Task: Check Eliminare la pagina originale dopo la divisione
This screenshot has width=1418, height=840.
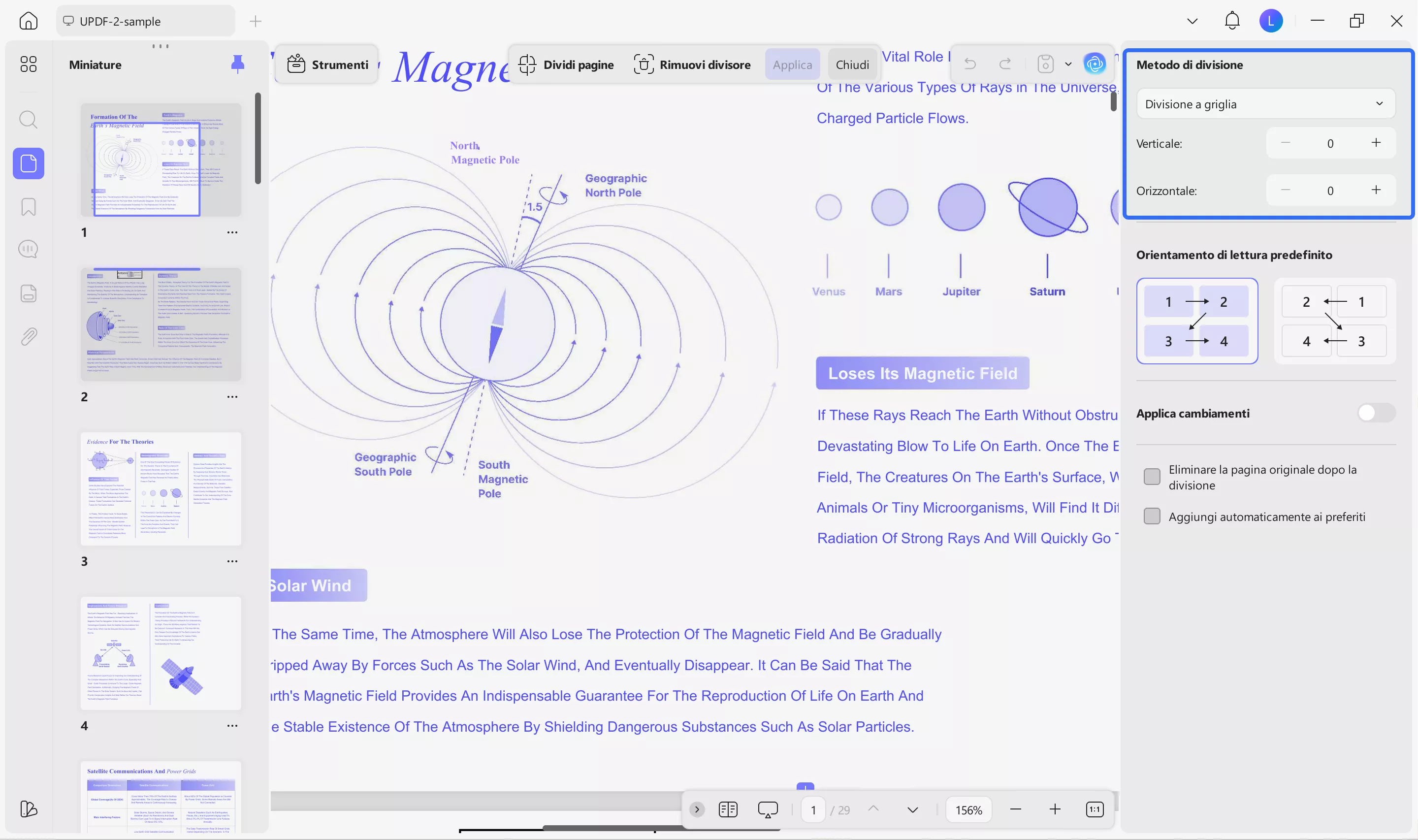Action: pos(1153,477)
